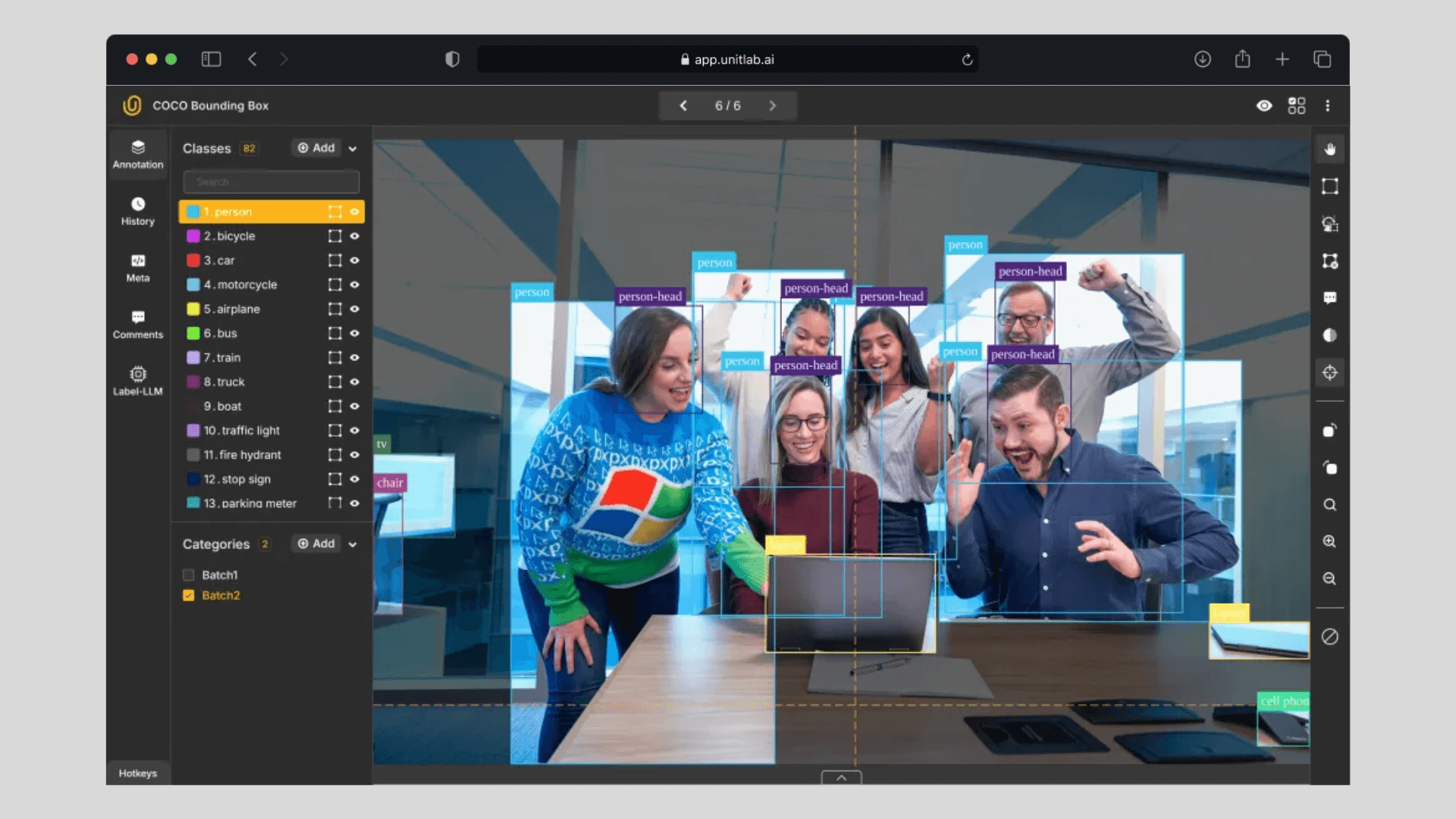This screenshot has width=1456, height=819.
Task: Check the Batch1 category checkbox
Action: [189, 575]
